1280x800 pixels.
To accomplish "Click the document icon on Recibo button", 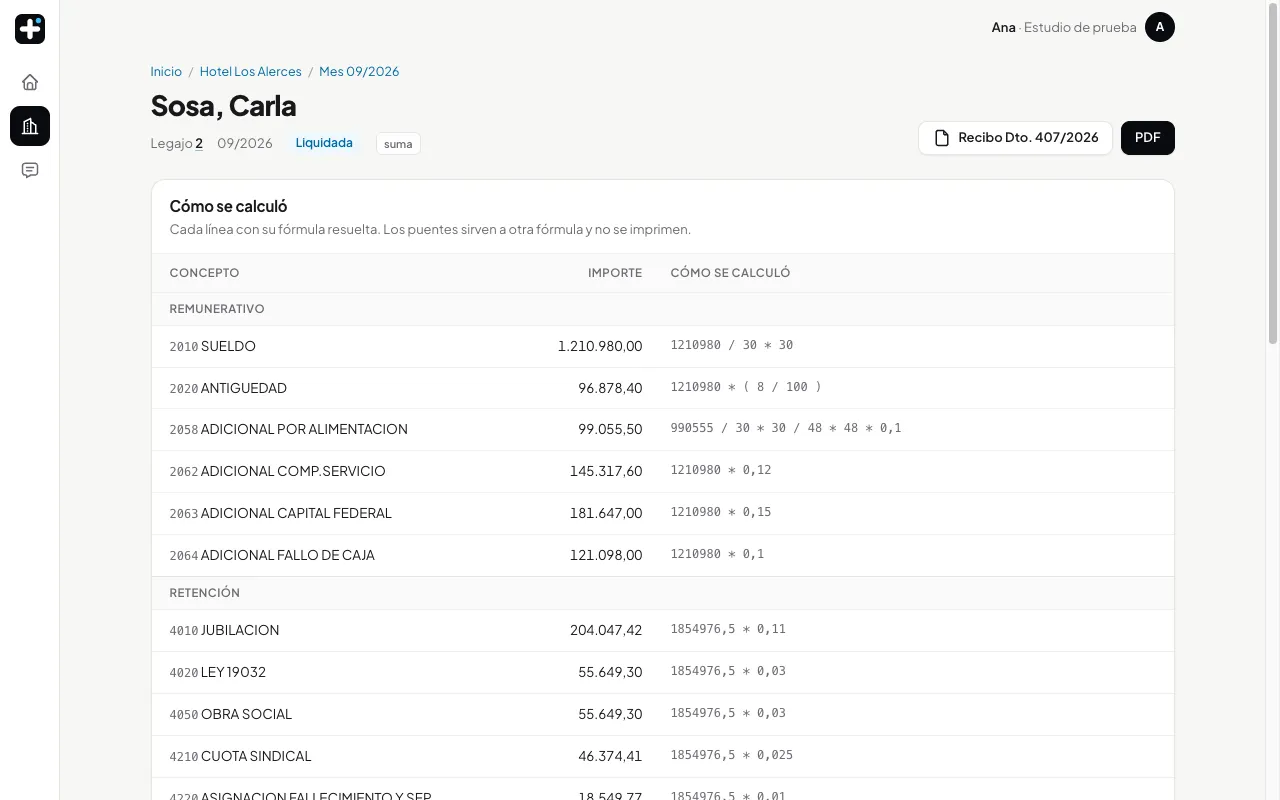I will [x=942, y=138].
